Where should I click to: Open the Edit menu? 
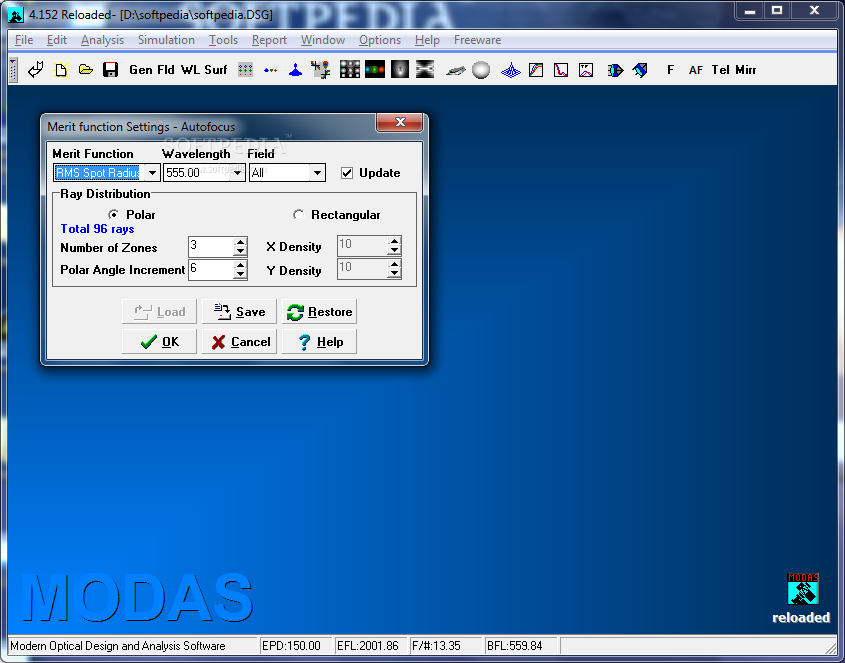(57, 40)
